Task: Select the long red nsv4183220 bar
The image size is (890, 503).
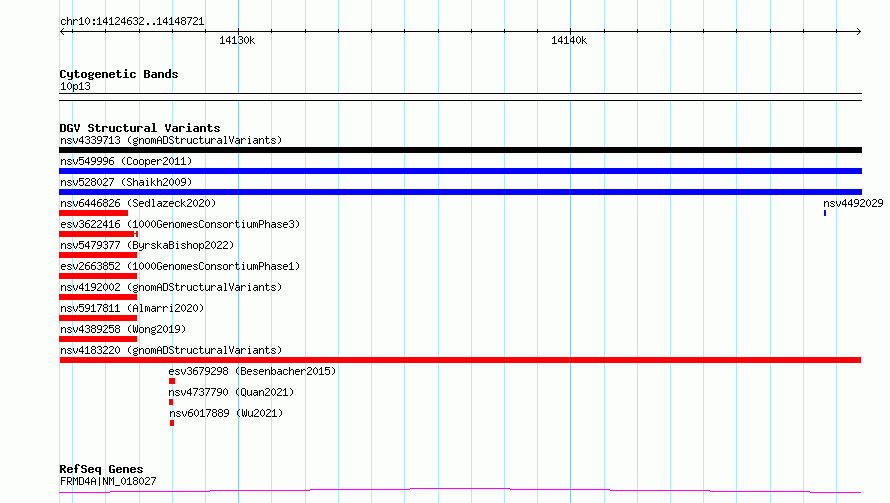Action: pos(460,360)
